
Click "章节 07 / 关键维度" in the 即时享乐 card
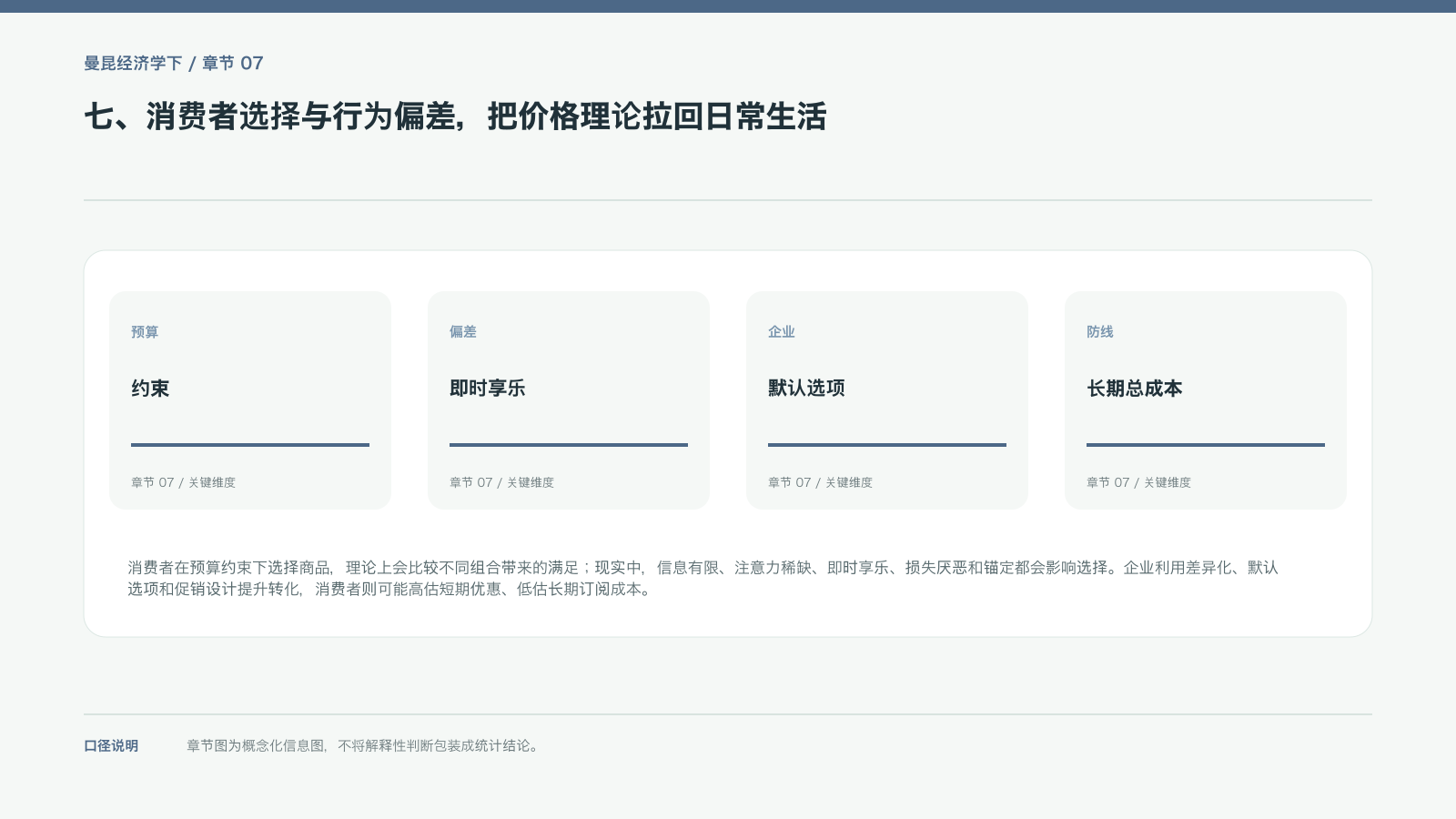click(x=501, y=482)
